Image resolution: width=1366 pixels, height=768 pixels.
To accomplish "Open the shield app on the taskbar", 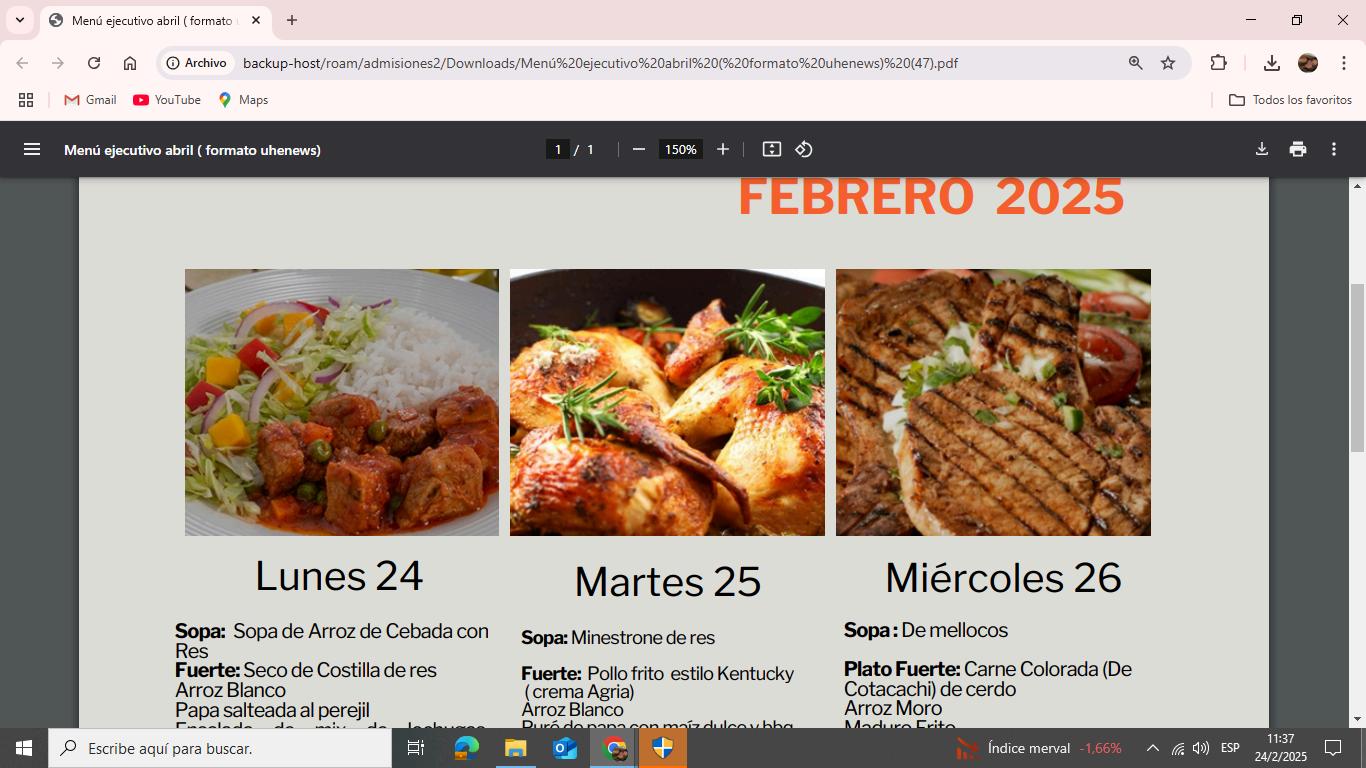I will 663,748.
